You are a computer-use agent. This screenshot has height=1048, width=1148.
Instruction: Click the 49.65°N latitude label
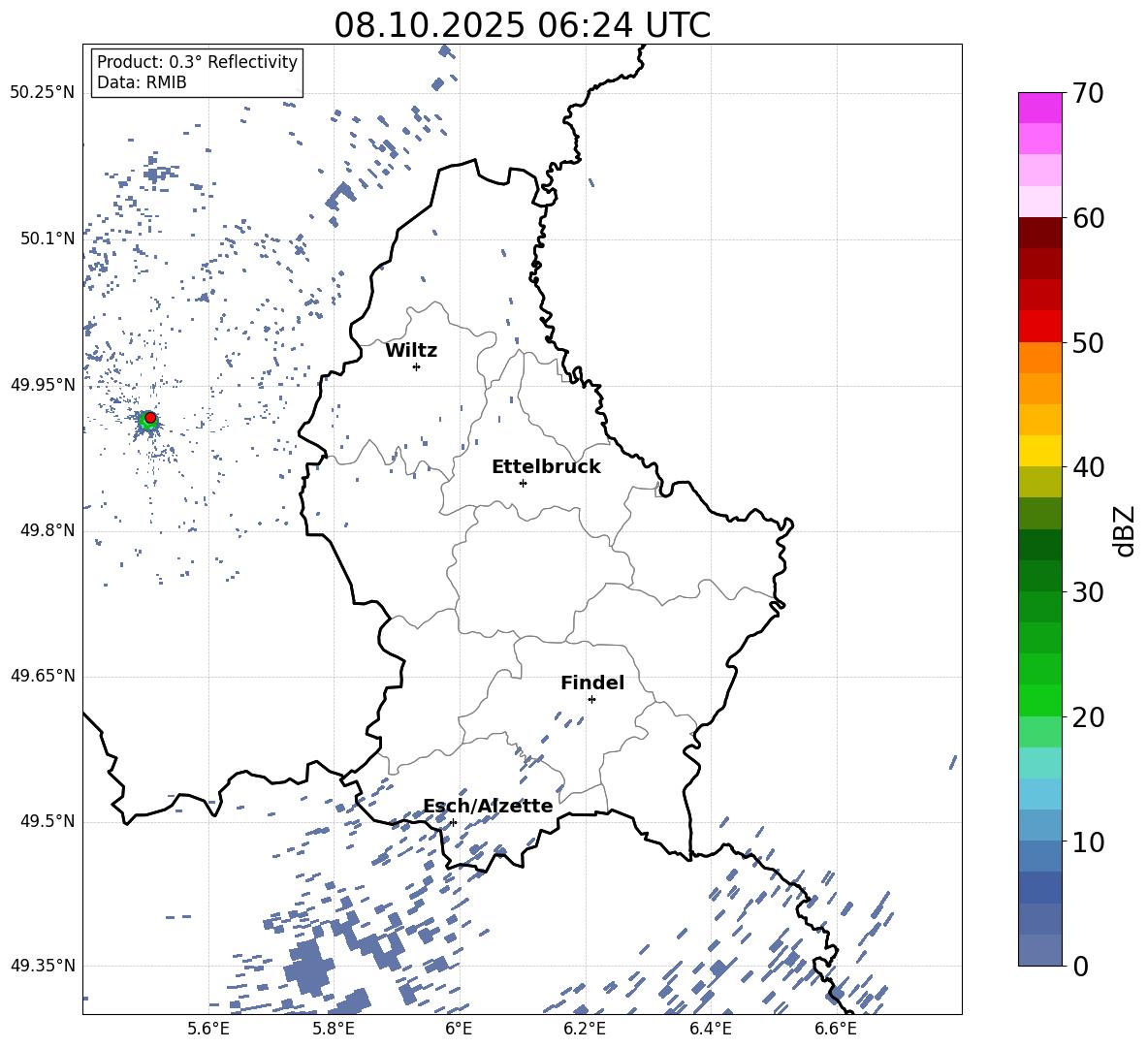coord(43,675)
